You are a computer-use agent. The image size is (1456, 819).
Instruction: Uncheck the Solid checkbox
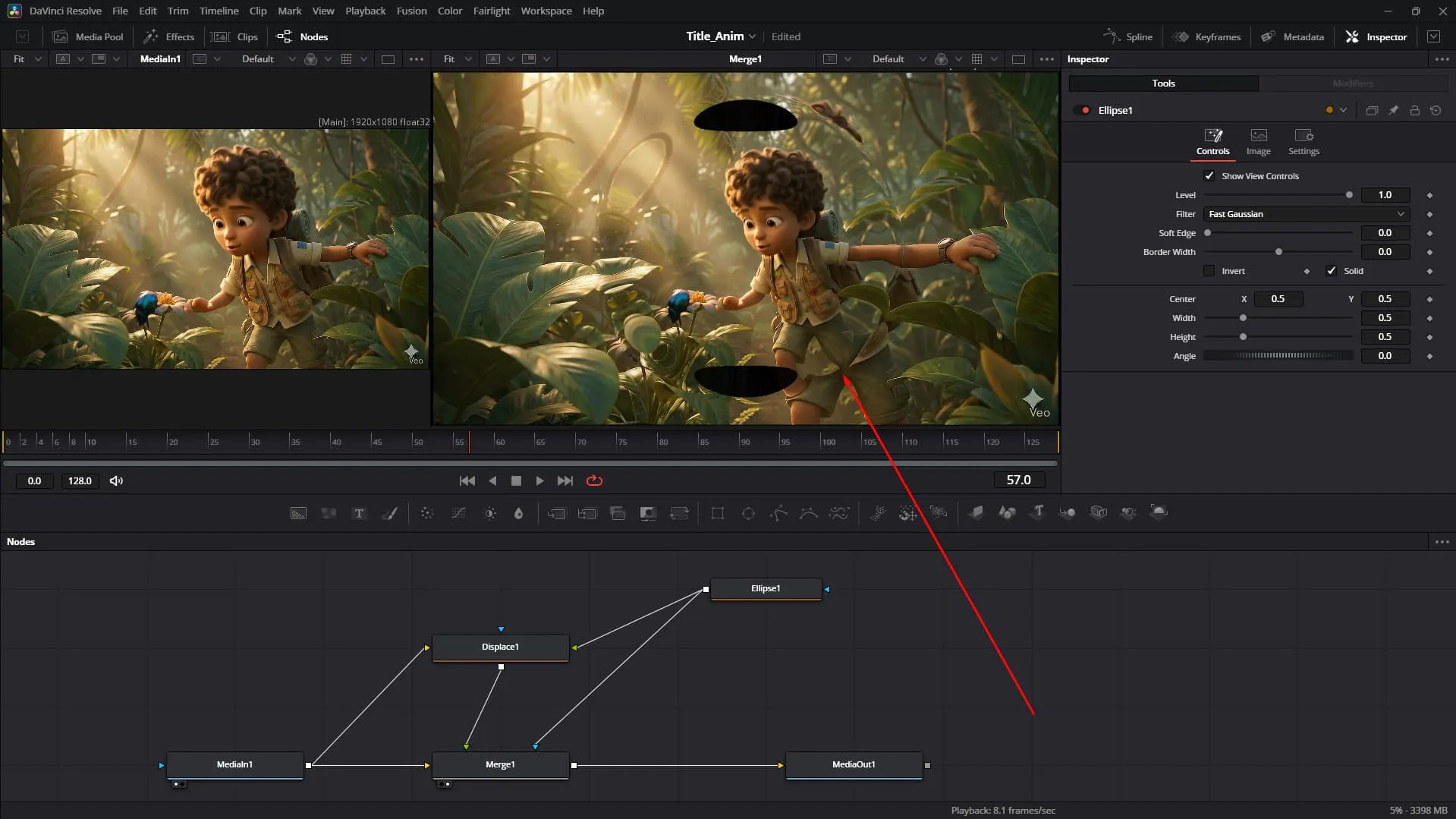click(x=1331, y=271)
